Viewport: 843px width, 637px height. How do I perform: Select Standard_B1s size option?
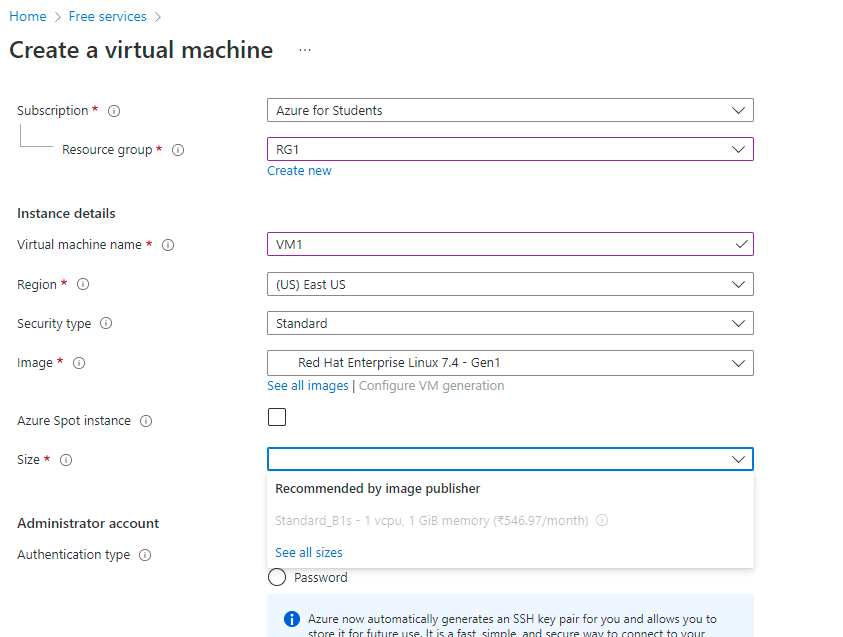pos(510,520)
